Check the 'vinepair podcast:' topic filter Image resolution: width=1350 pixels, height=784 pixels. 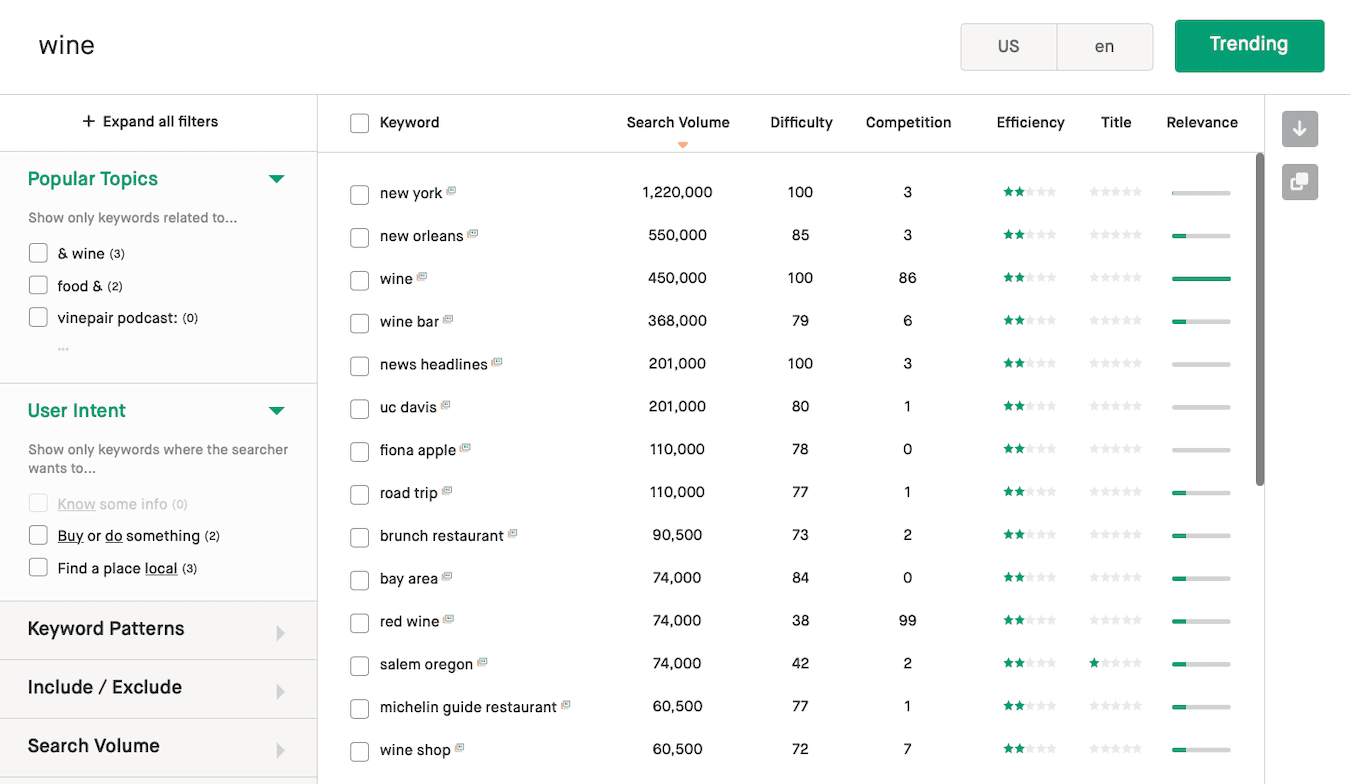click(38, 317)
